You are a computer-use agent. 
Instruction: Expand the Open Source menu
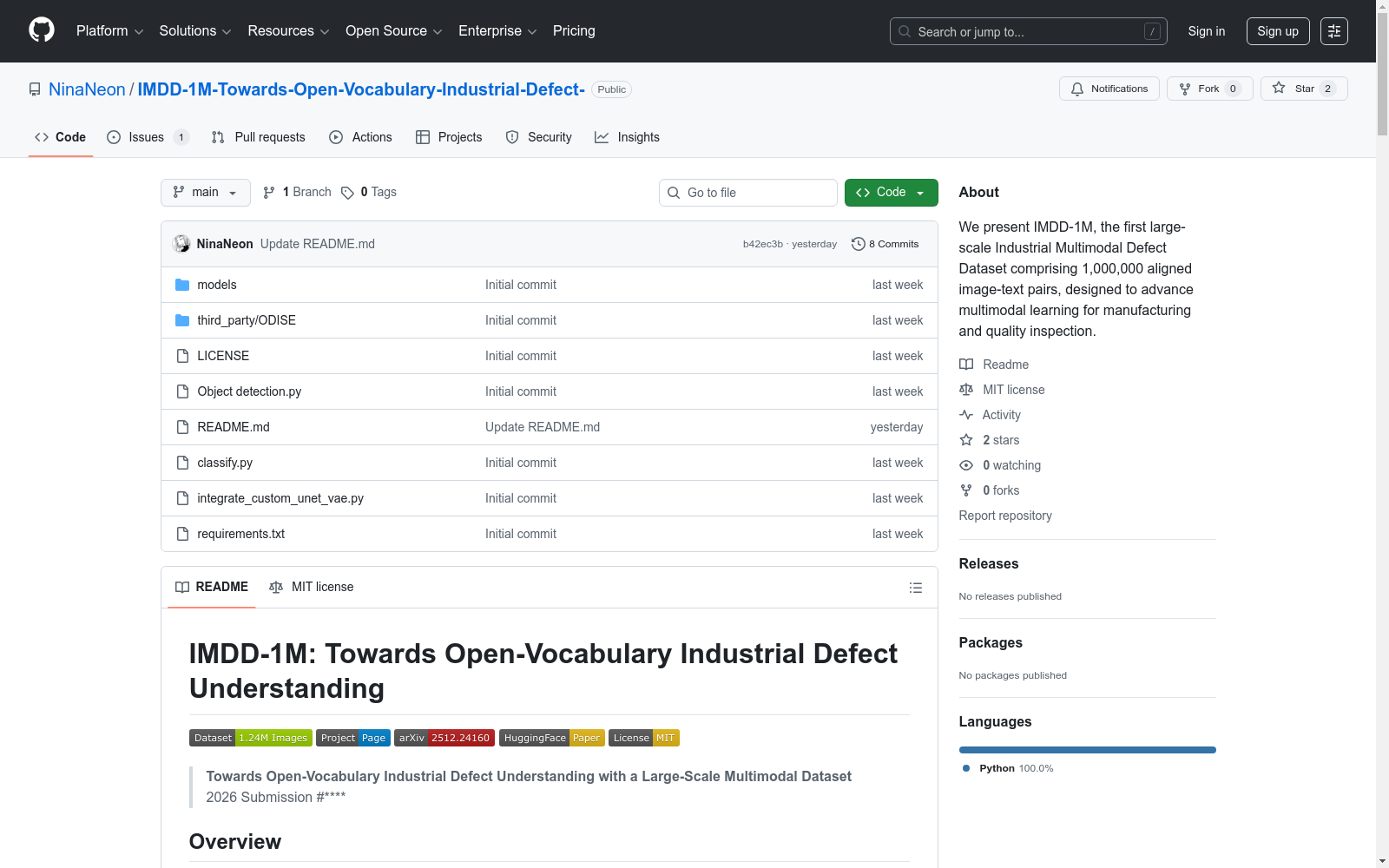394,31
